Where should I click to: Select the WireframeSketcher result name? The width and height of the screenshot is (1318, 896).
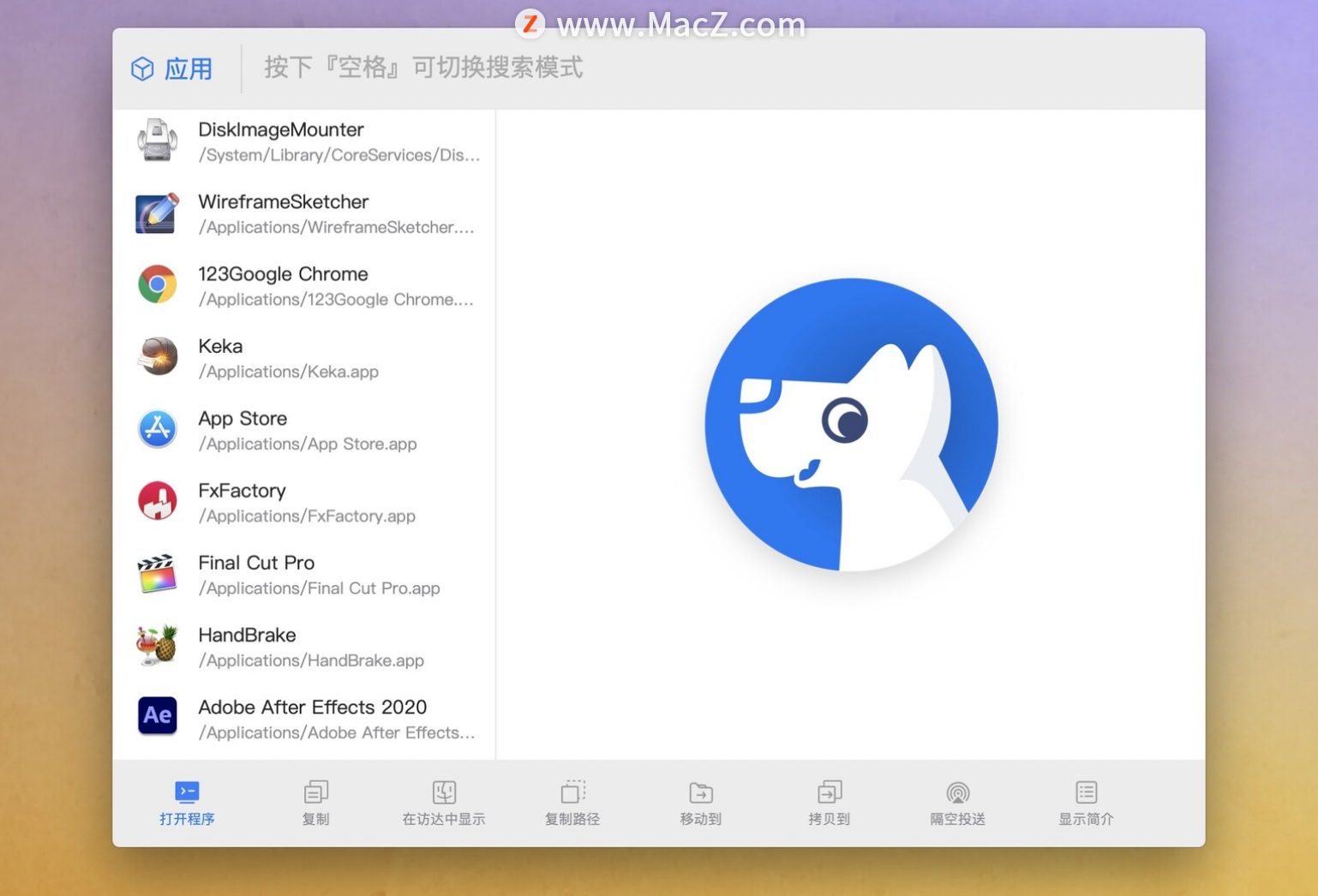(284, 201)
